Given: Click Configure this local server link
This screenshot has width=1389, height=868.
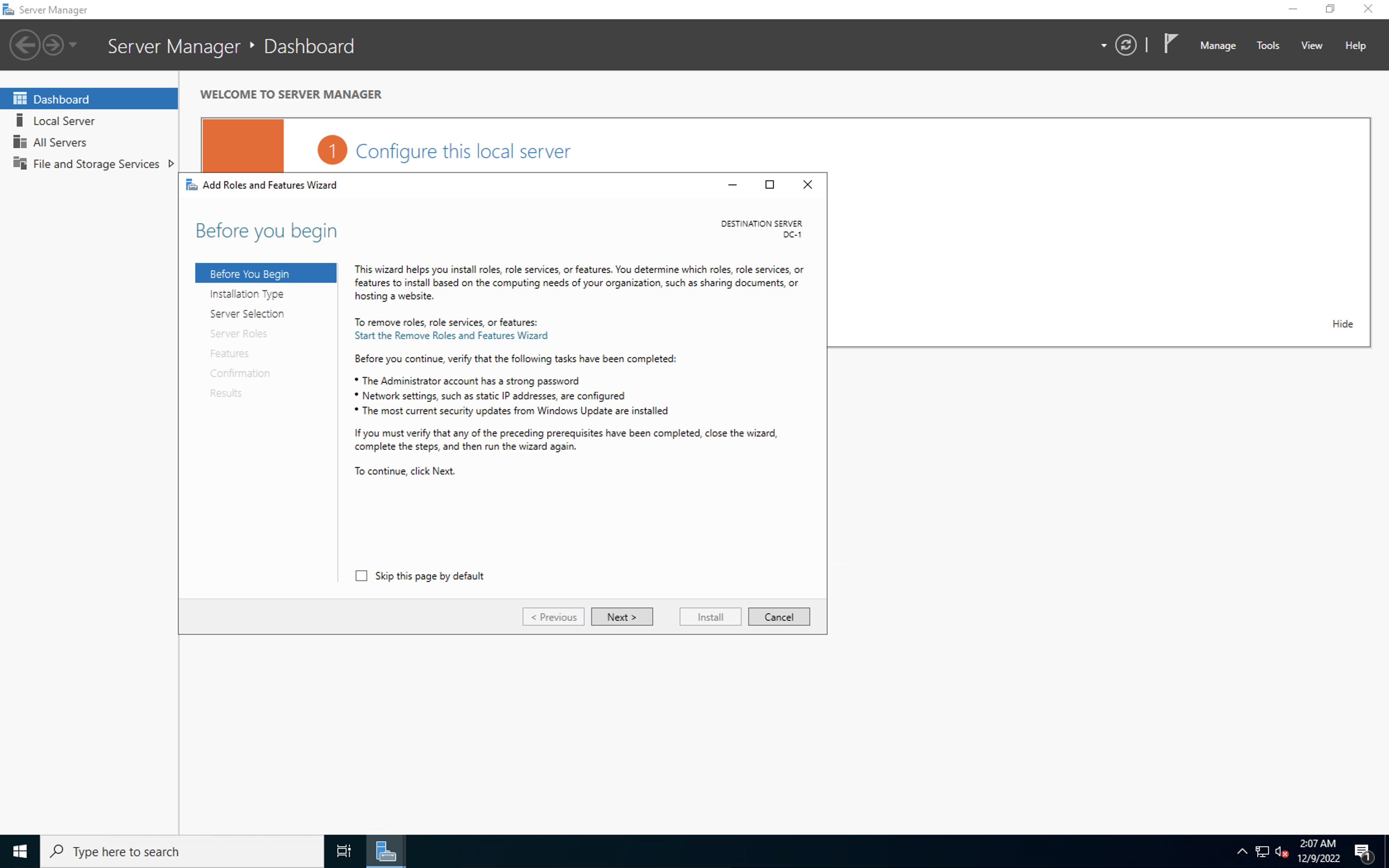Looking at the screenshot, I should 463,151.
